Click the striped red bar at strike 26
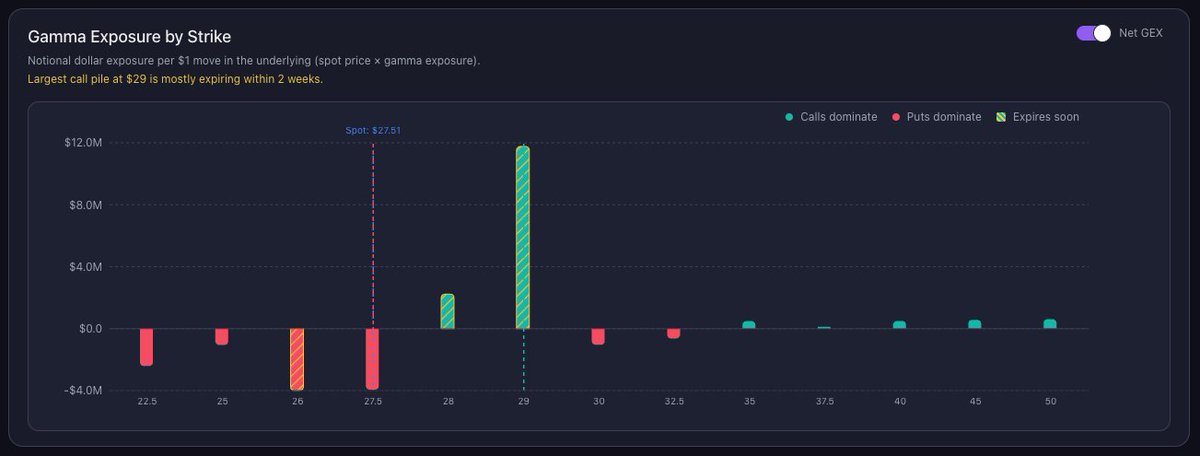1200x456 pixels. (297, 359)
